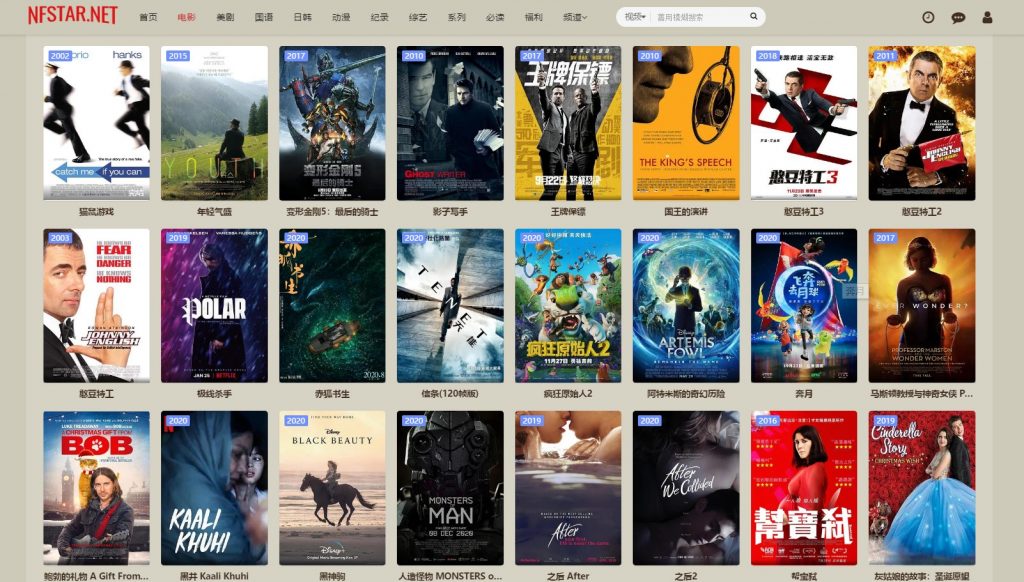Open the 福利 nav item
This screenshot has height=582, width=1024.
(x=534, y=17)
